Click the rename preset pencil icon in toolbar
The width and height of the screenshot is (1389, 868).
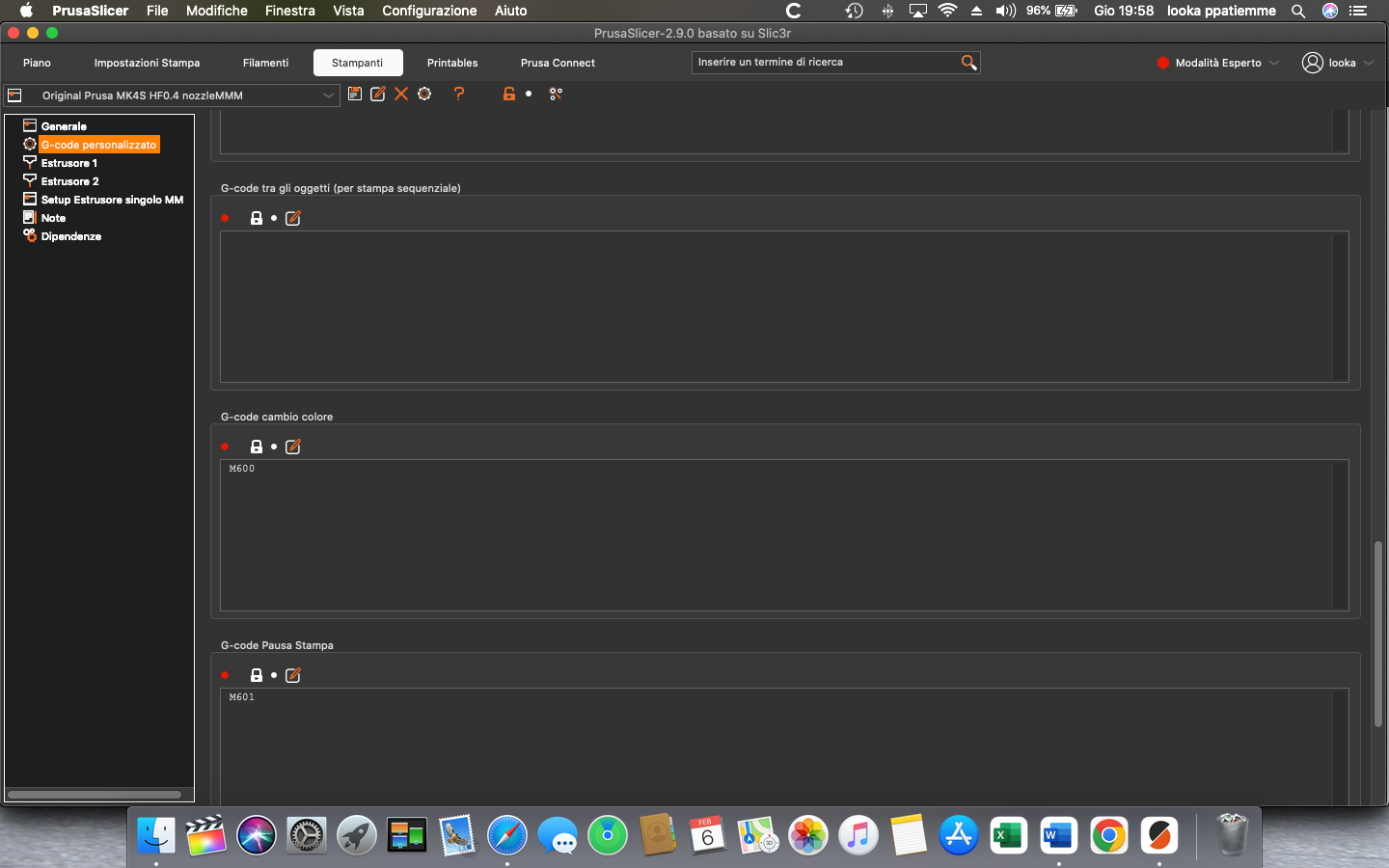(378, 94)
